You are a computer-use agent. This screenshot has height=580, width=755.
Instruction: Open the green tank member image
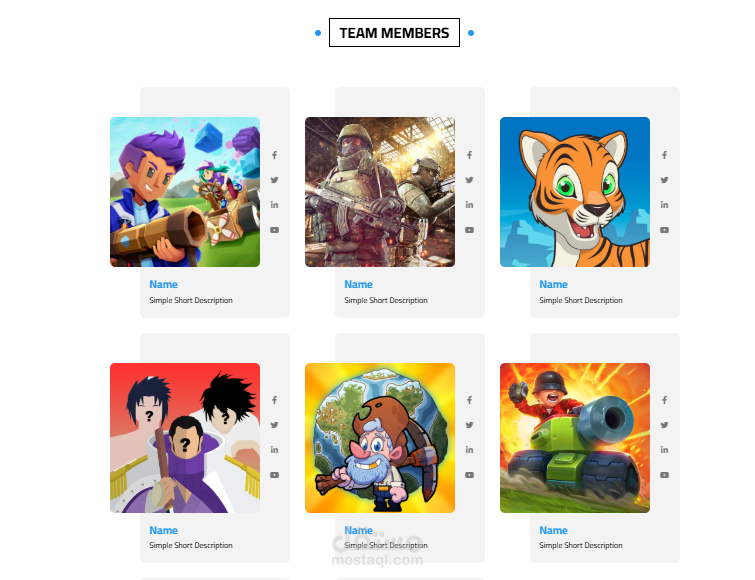tap(575, 438)
